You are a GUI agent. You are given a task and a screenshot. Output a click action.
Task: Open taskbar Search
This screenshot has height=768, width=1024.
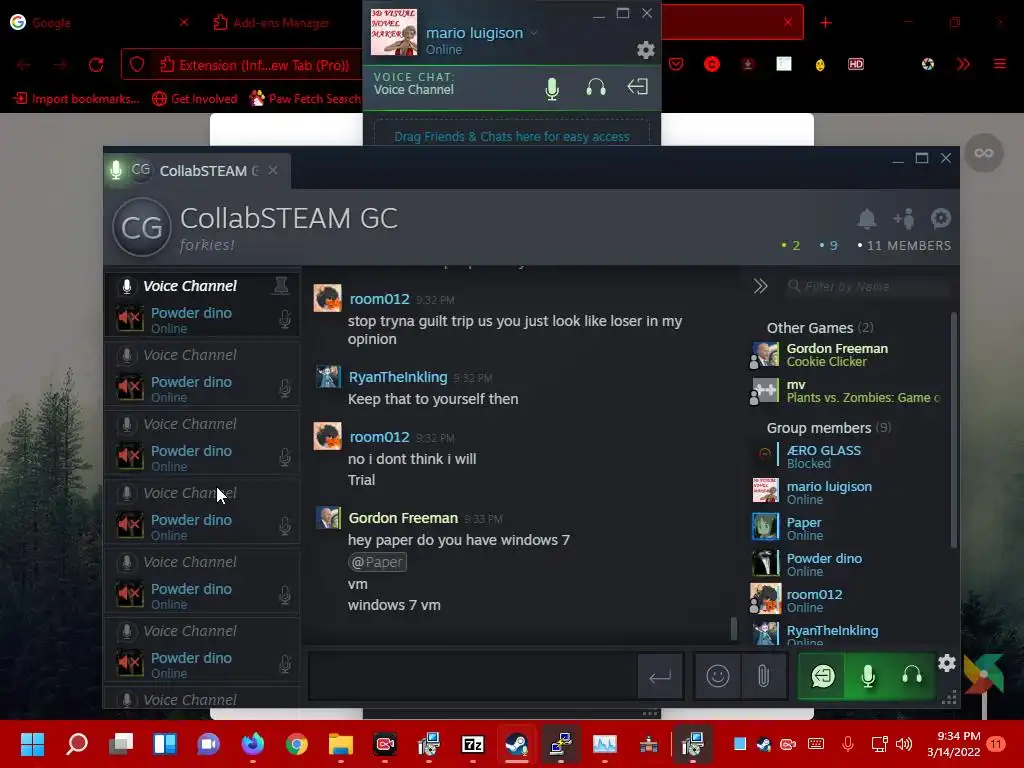coord(76,744)
